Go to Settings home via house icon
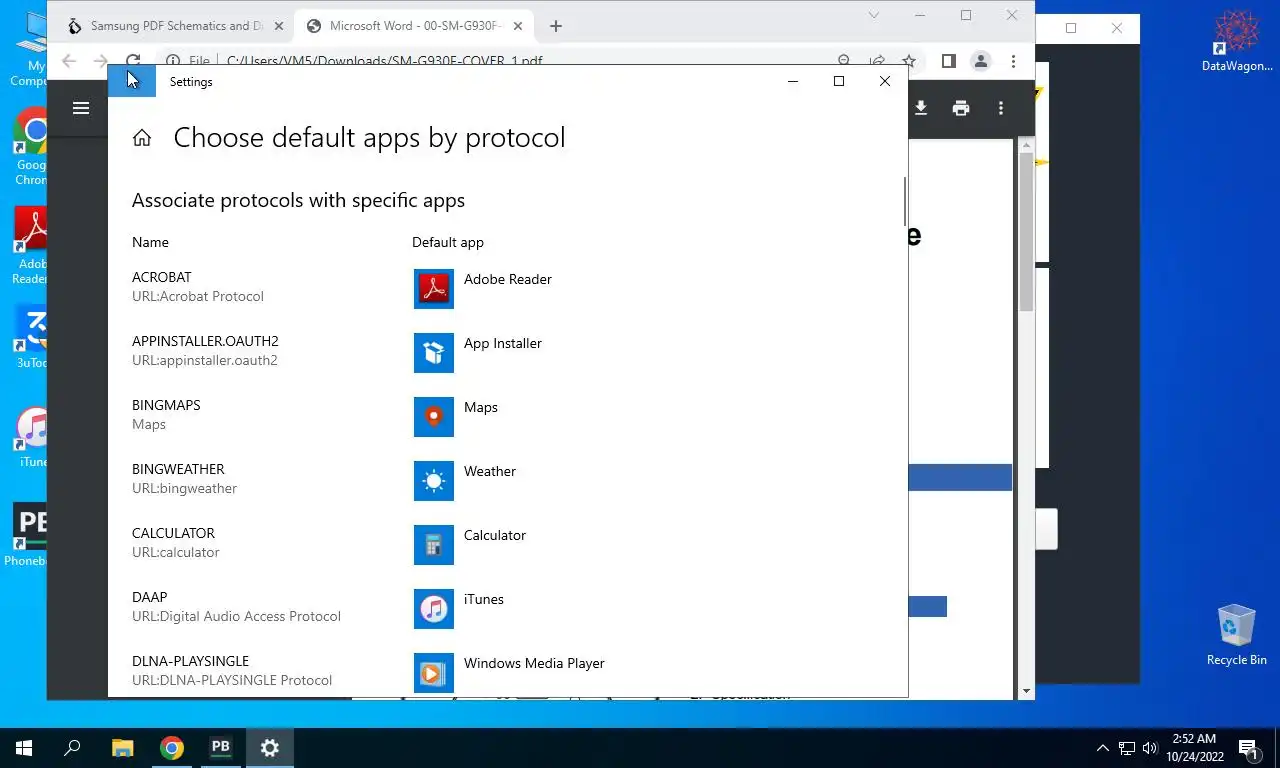 pos(142,138)
